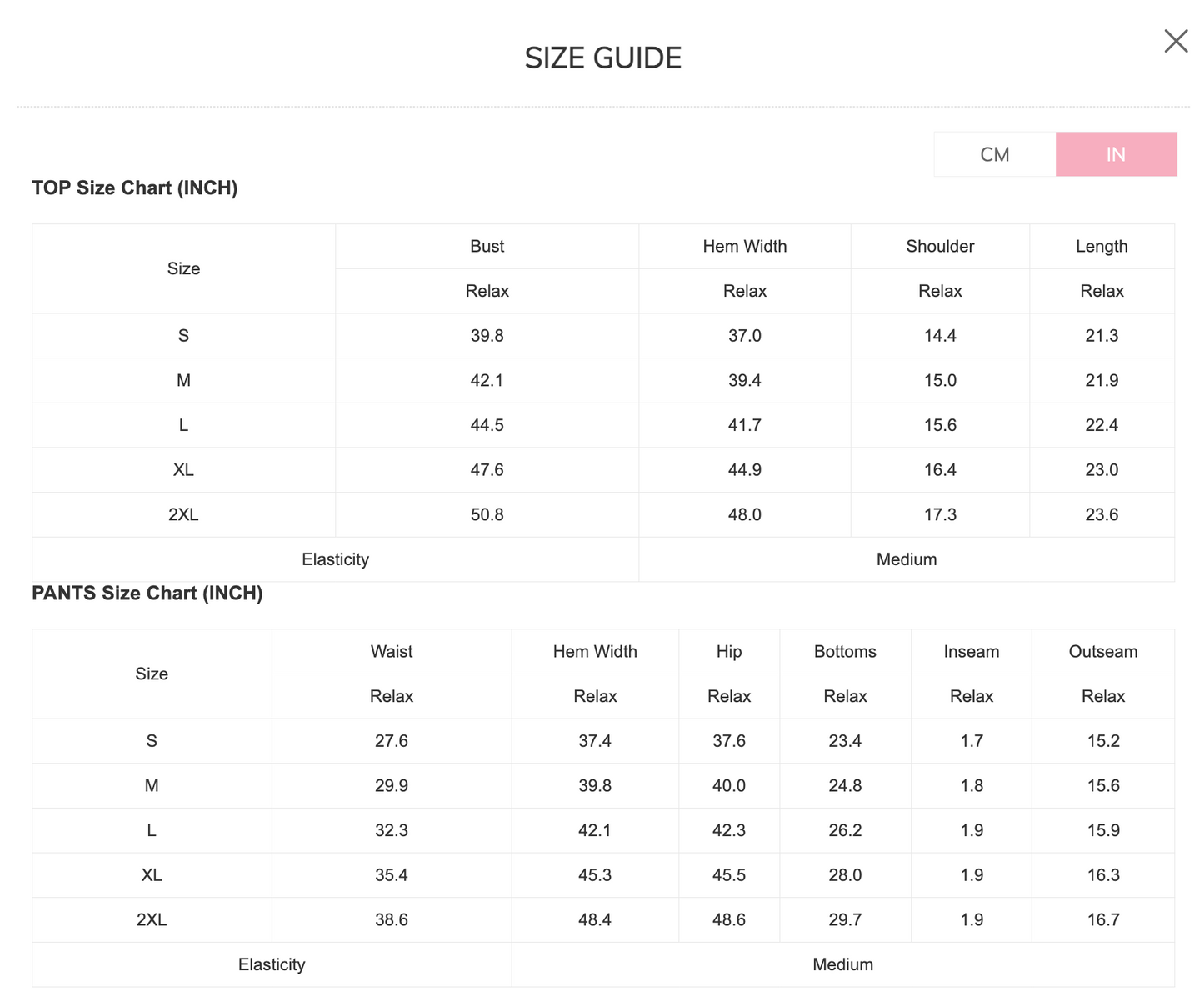Switch units to CM
This screenshot has width=1204, height=1007.
point(995,154)
